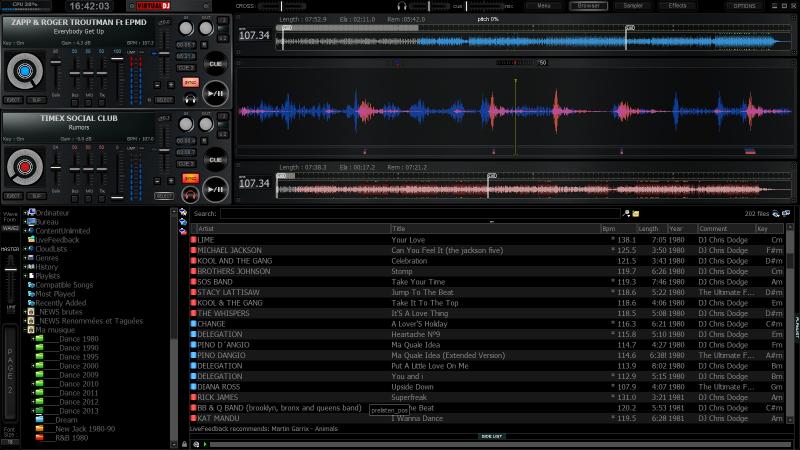Click the PAGE 2 vertical button

pos(10,372)
